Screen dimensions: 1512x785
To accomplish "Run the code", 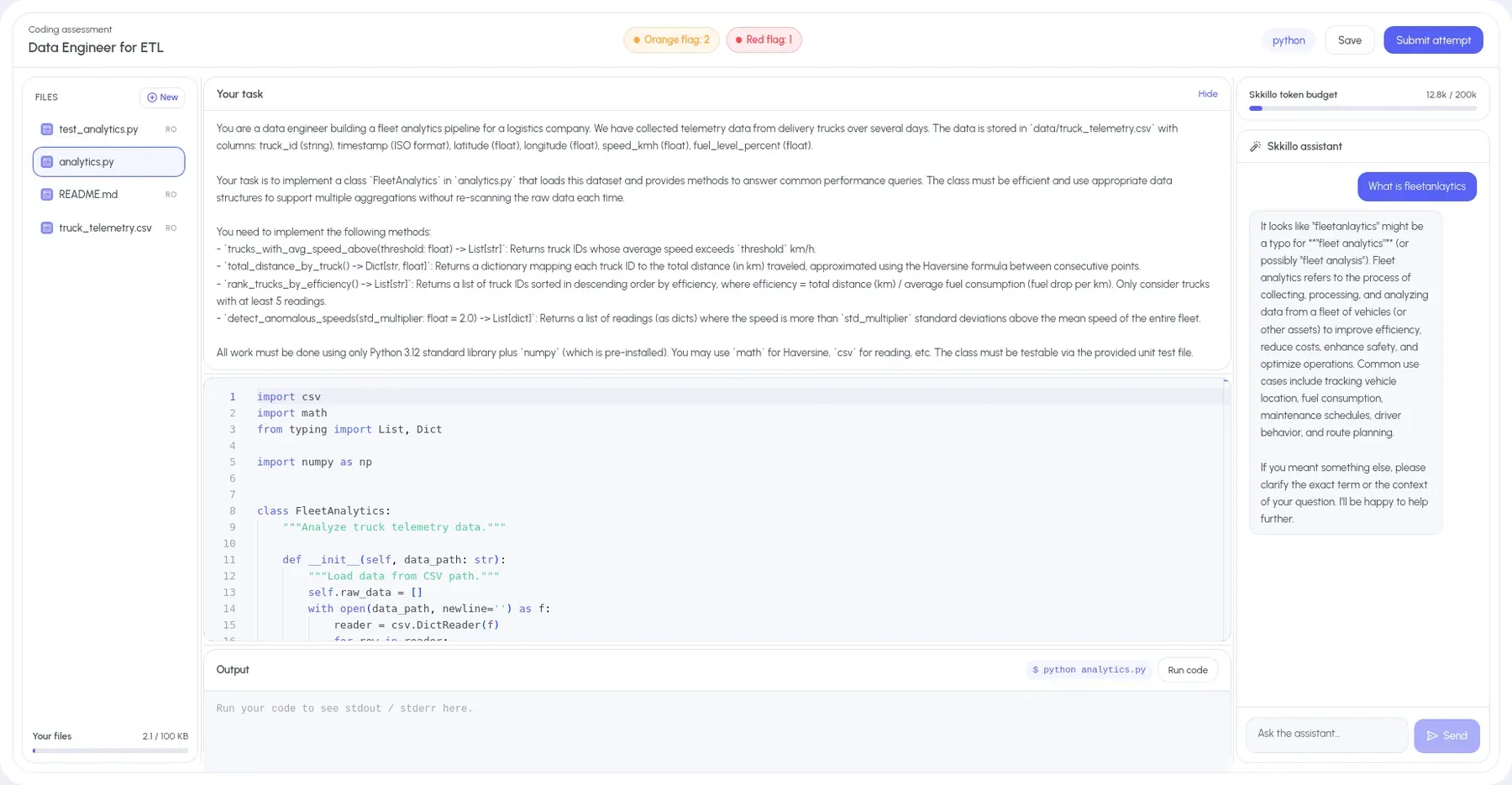I will click(1188, 670).
